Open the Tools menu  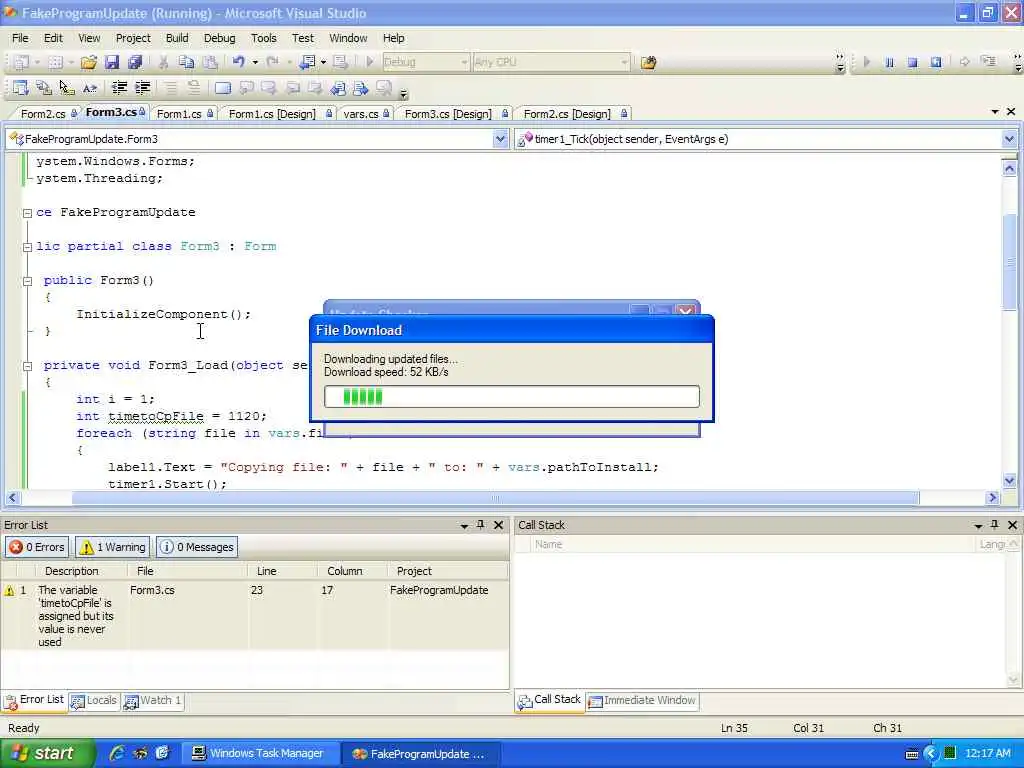click(264, 38)
